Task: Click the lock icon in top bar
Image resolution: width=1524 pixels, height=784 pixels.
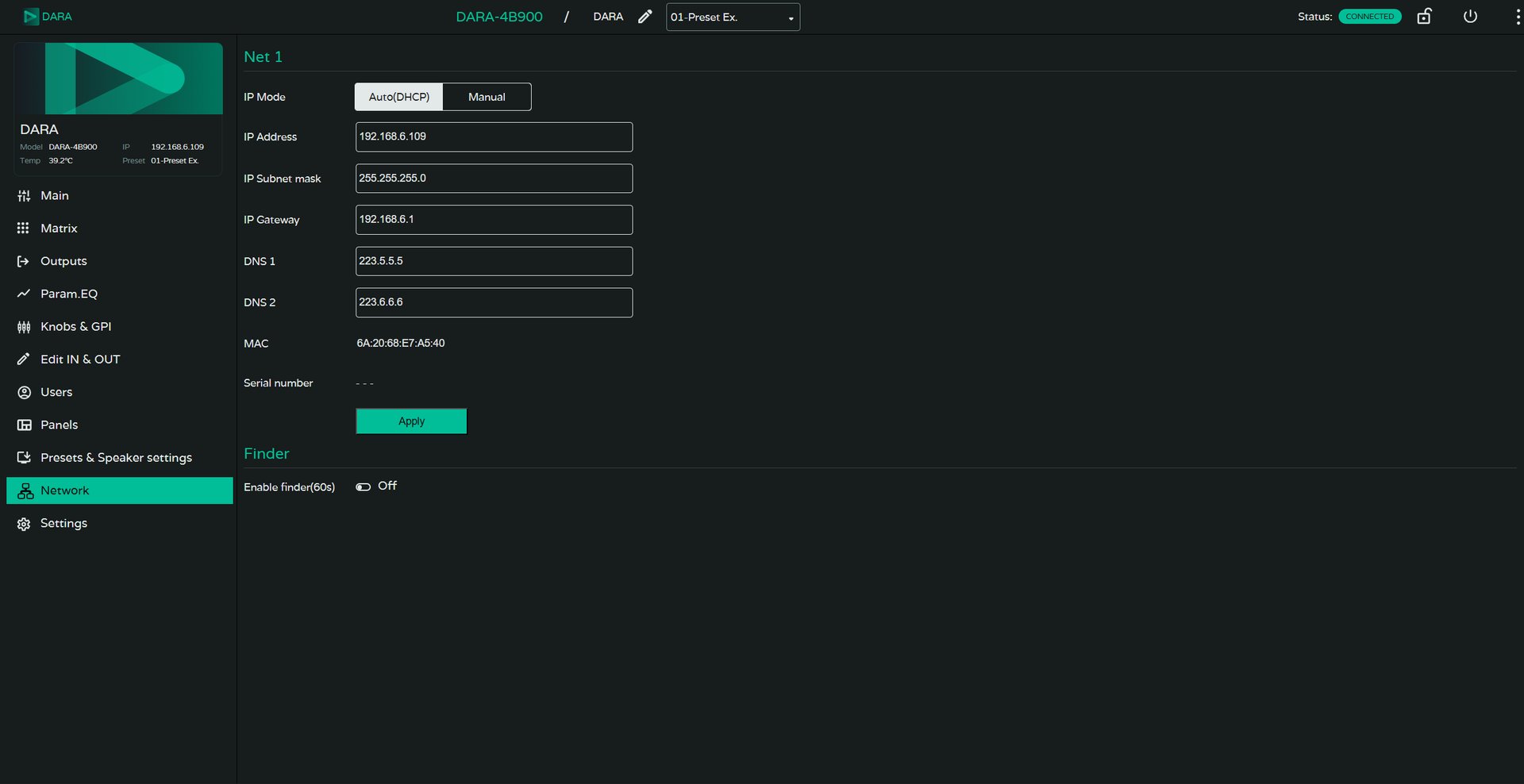Action: 1424,17
